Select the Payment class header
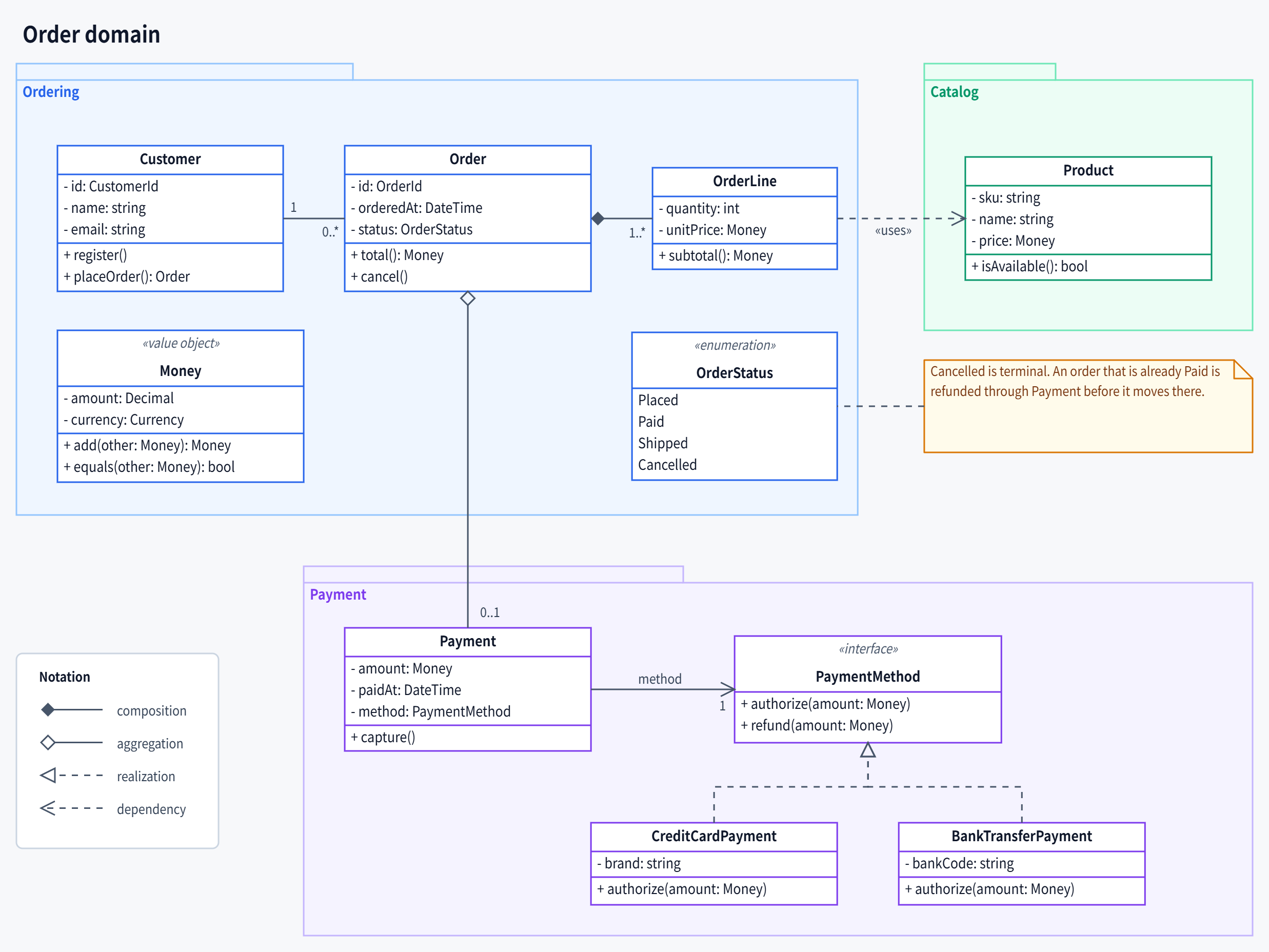The height and width of the screenshot is (952, 1269). 468,641
